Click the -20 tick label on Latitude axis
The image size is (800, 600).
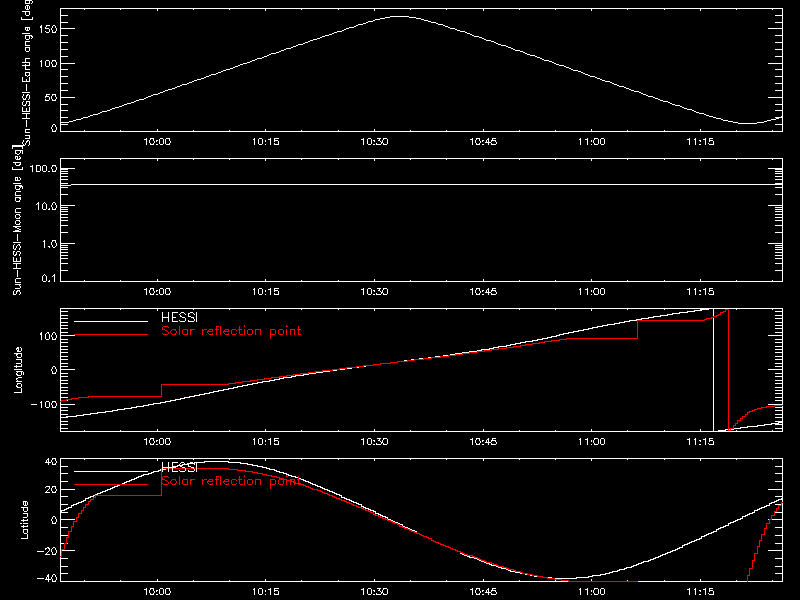coord(47,551)
